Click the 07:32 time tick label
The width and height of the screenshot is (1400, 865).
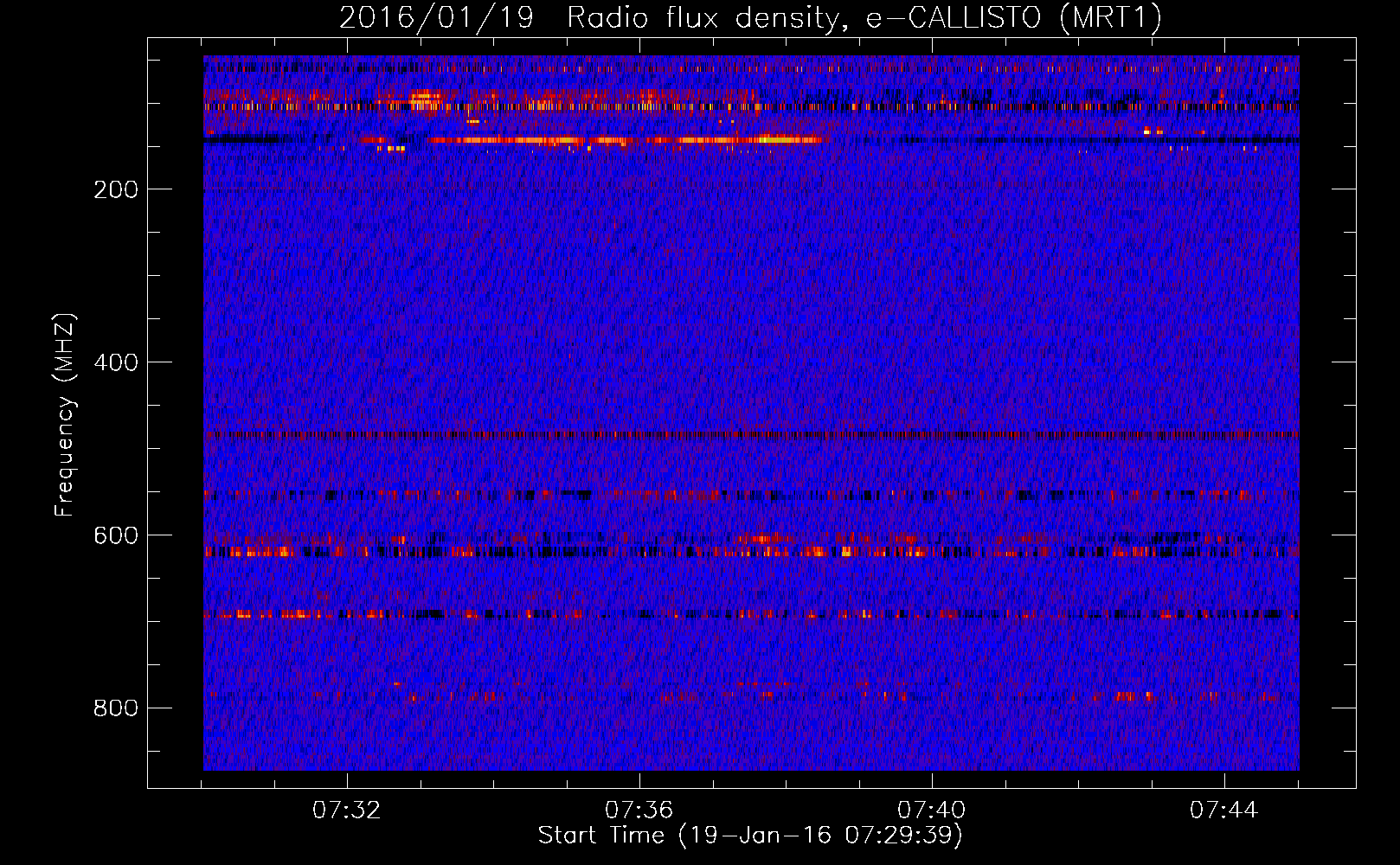pyautogui.click(x=346, y=811)
